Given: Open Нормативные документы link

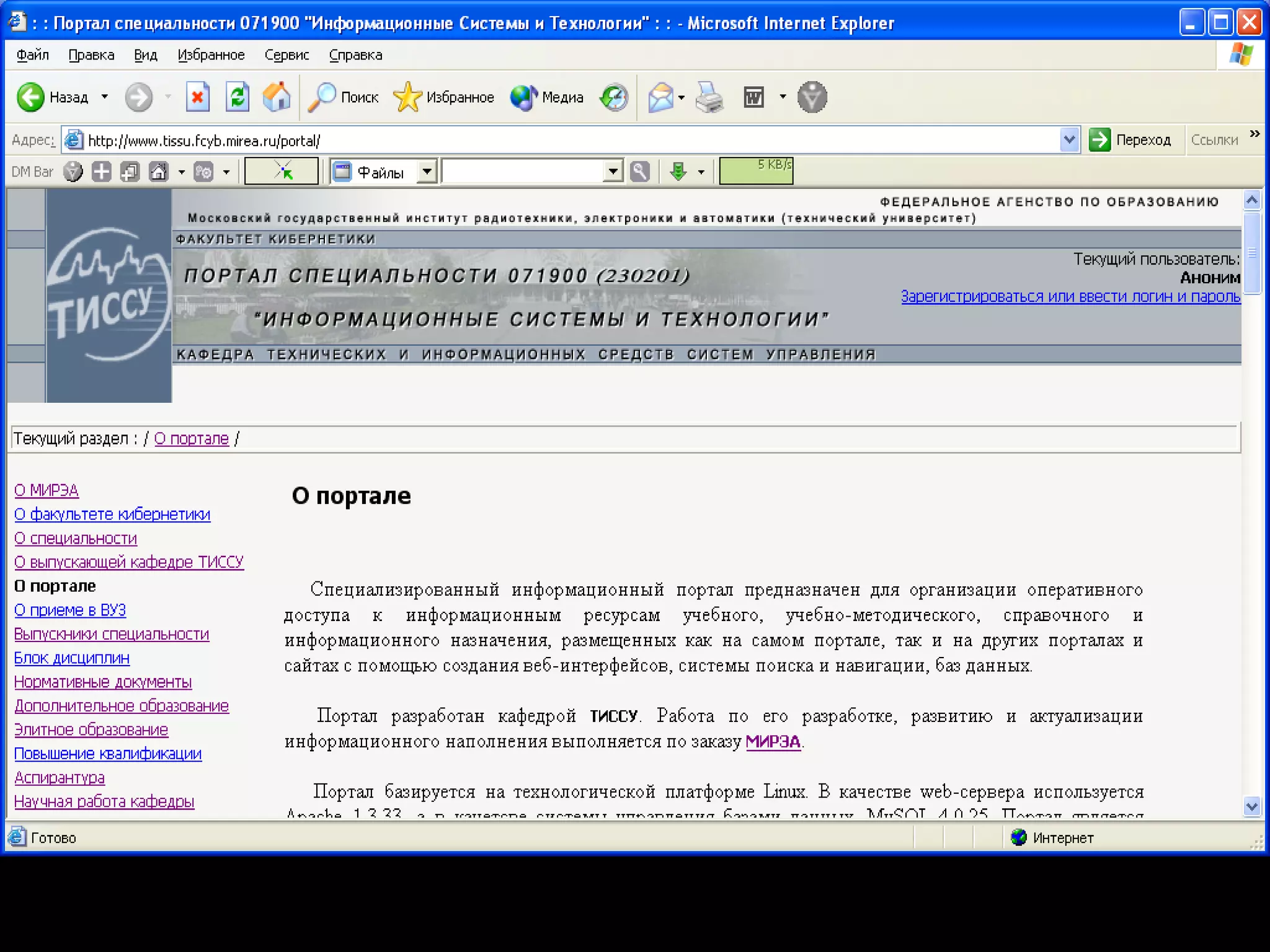Looking at the screenshot, I should point(103,682).
